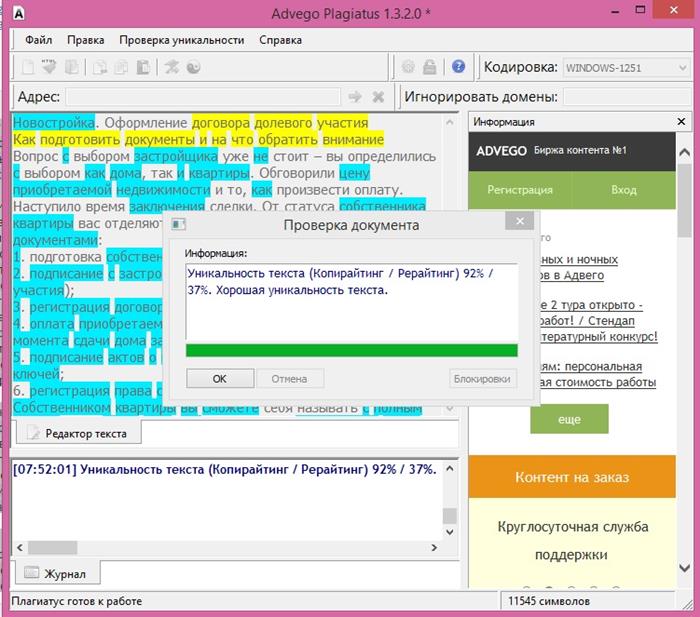Click right arrow of log horizontal scrollbar
700x617 pixels.
[x=434, y=547]
